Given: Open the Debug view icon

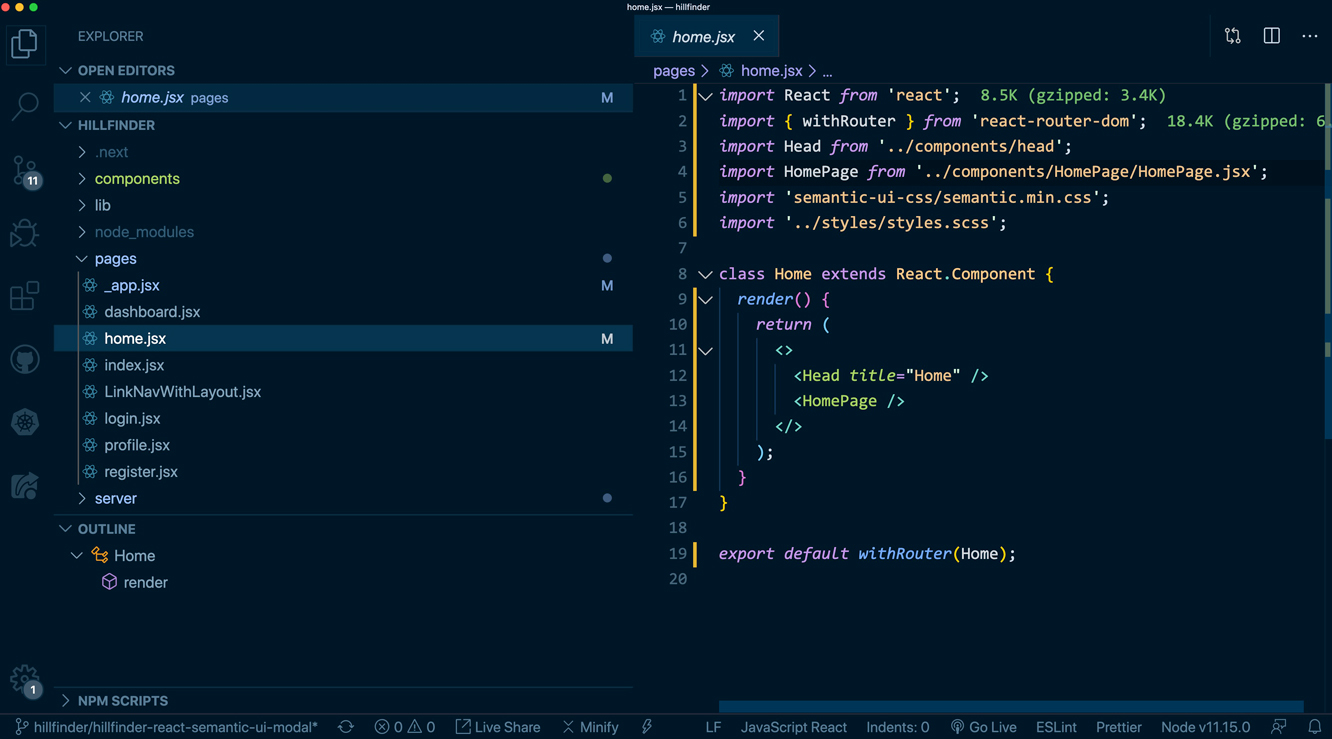Looking at the screenshot, I should pos(25,233).
